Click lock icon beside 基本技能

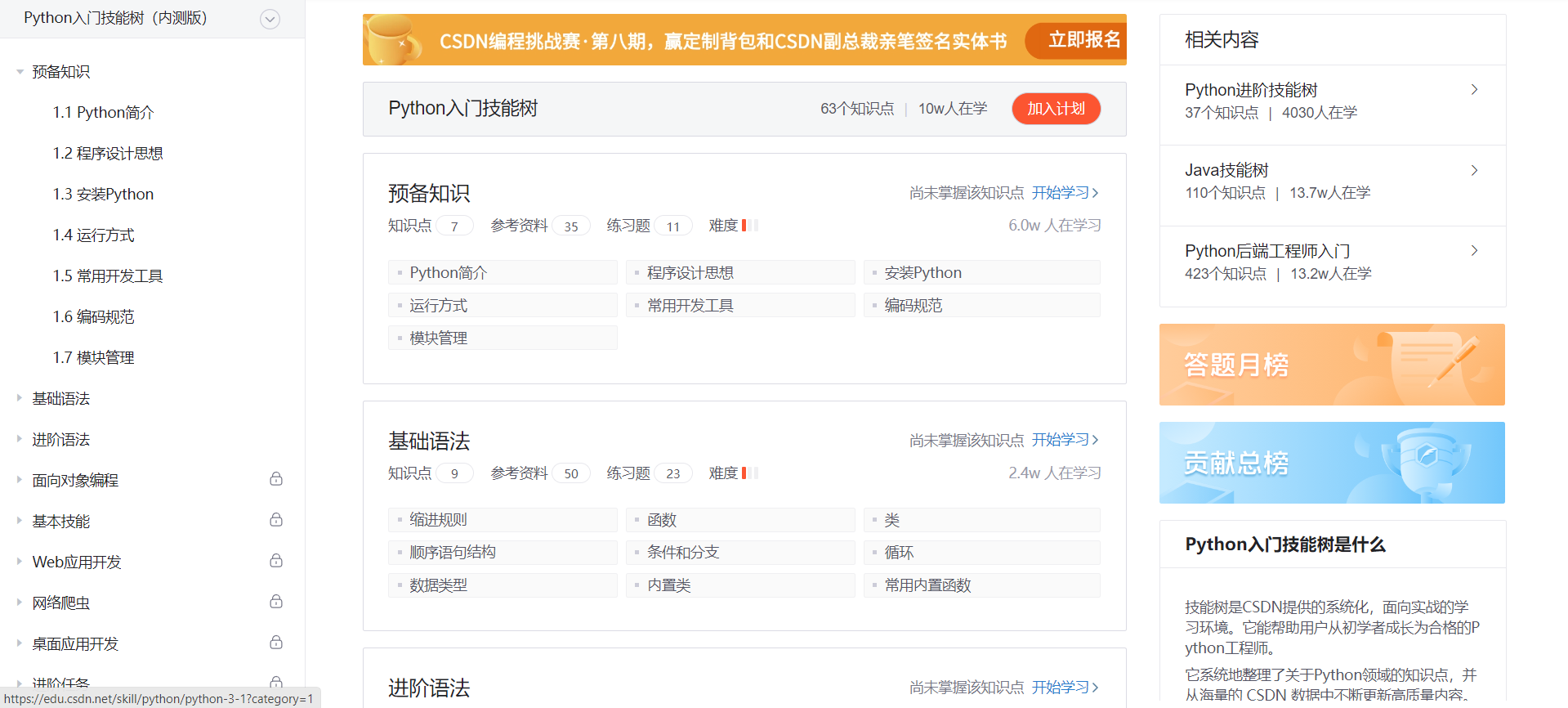coord(276,520)
